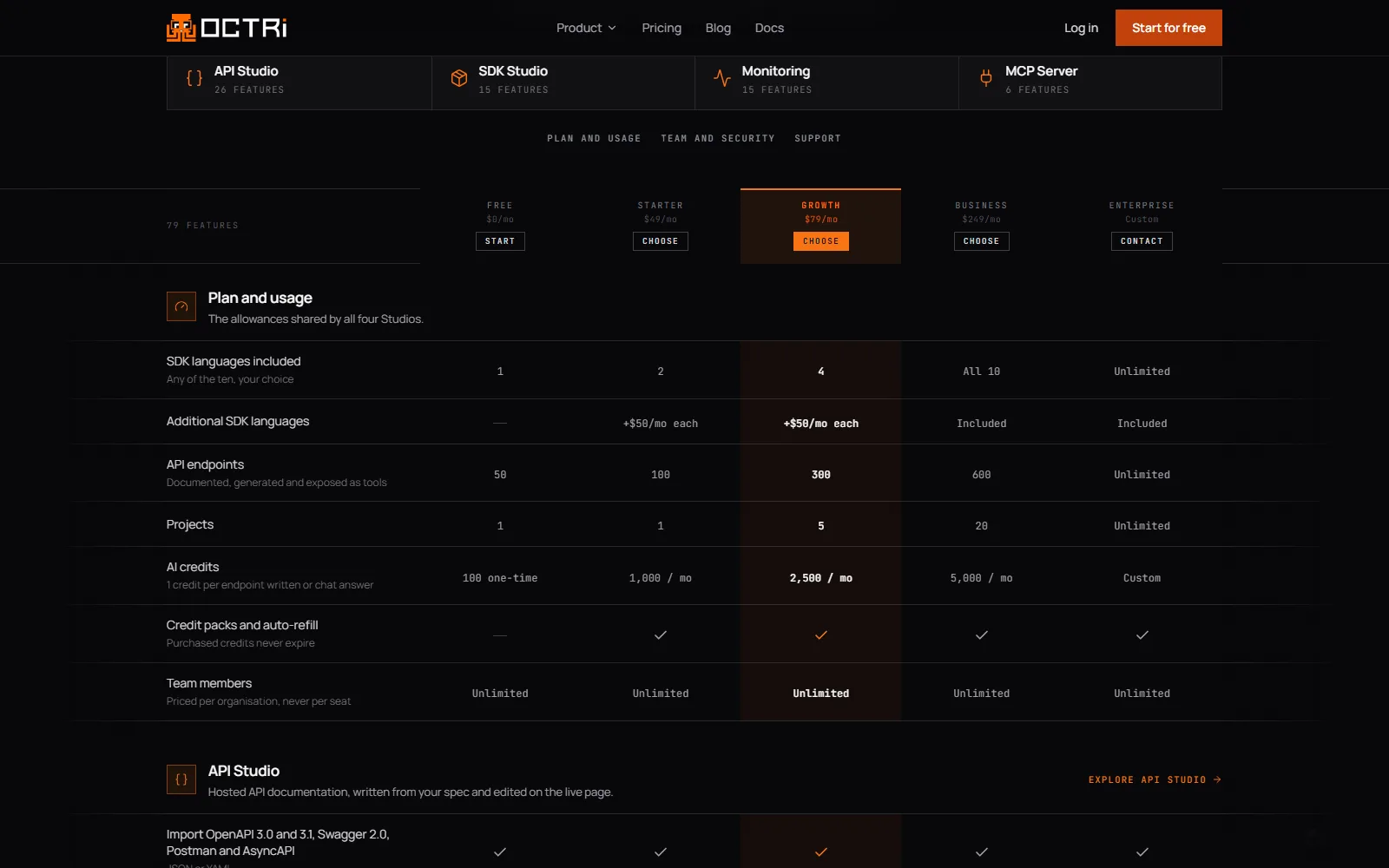Click the SDK Studio cube icon

tap(459, 78)
